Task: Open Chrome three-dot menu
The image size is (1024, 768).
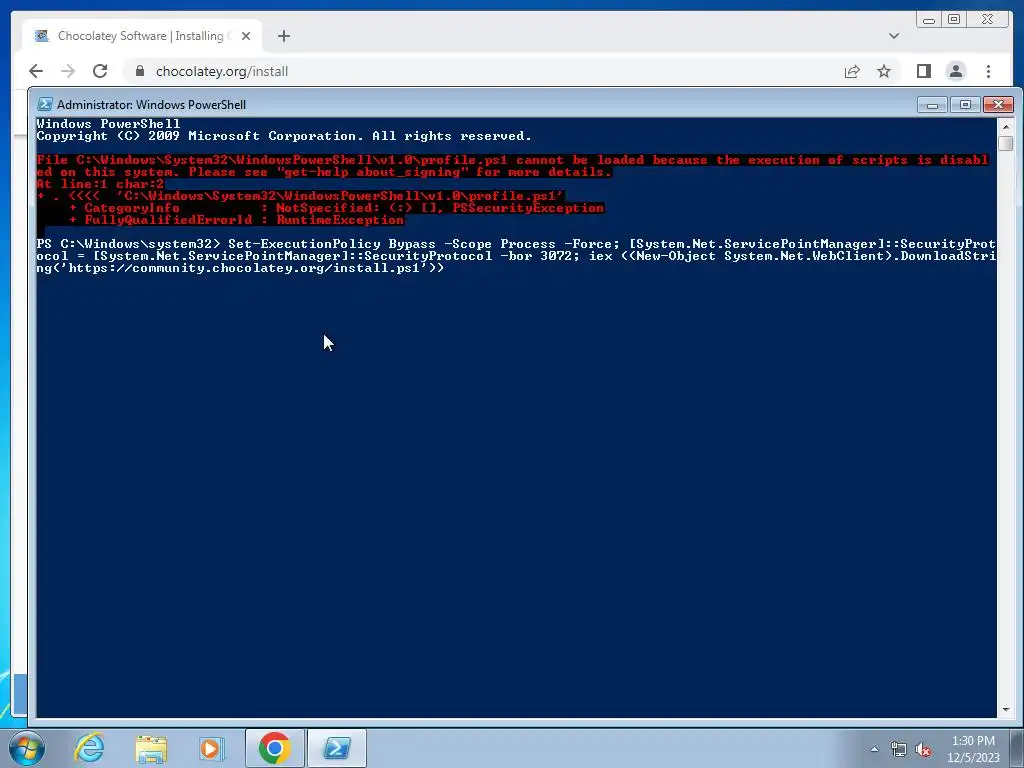Action: 988,71
